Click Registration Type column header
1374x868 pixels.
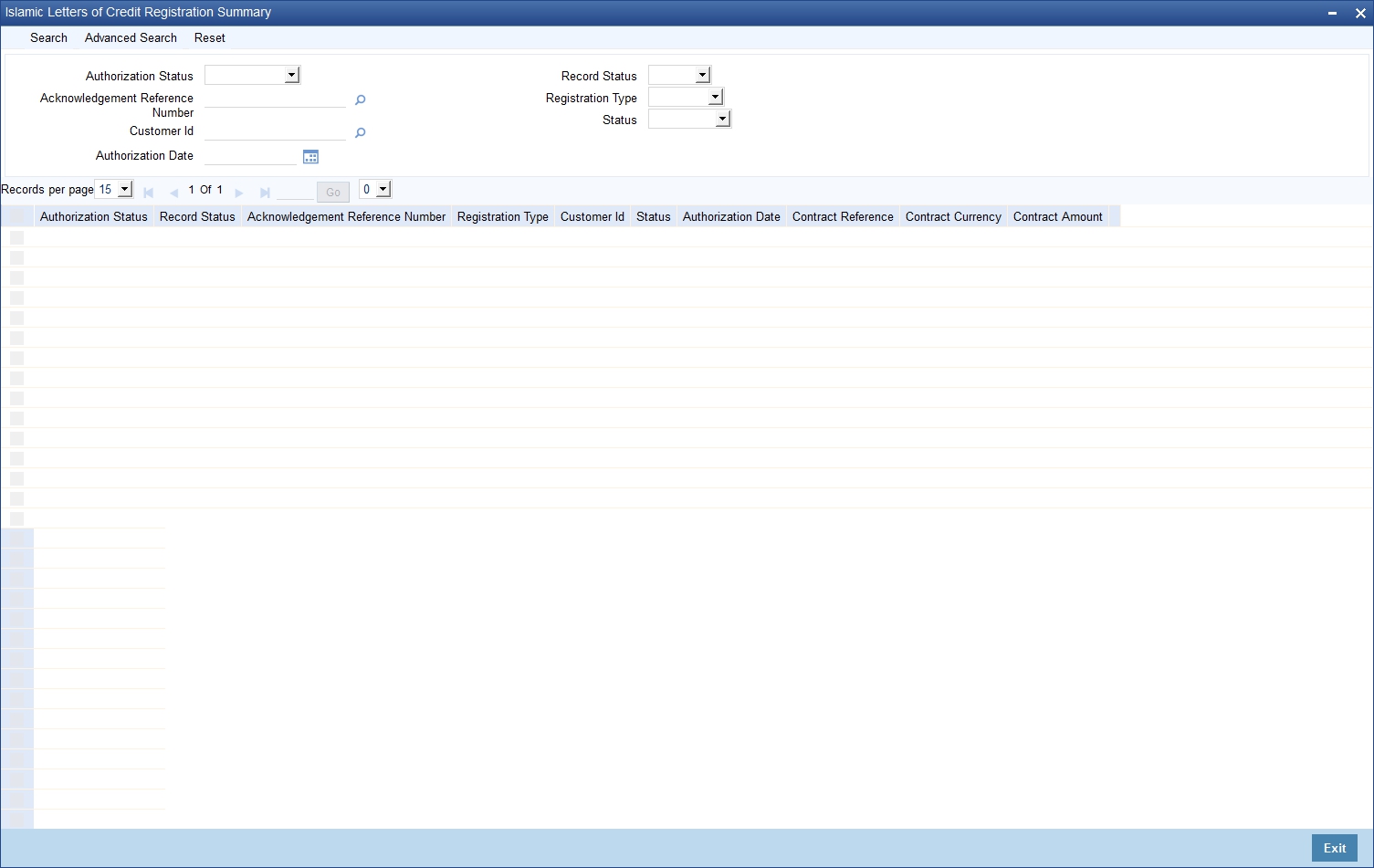pyautogui.click(x=503, y=216)
